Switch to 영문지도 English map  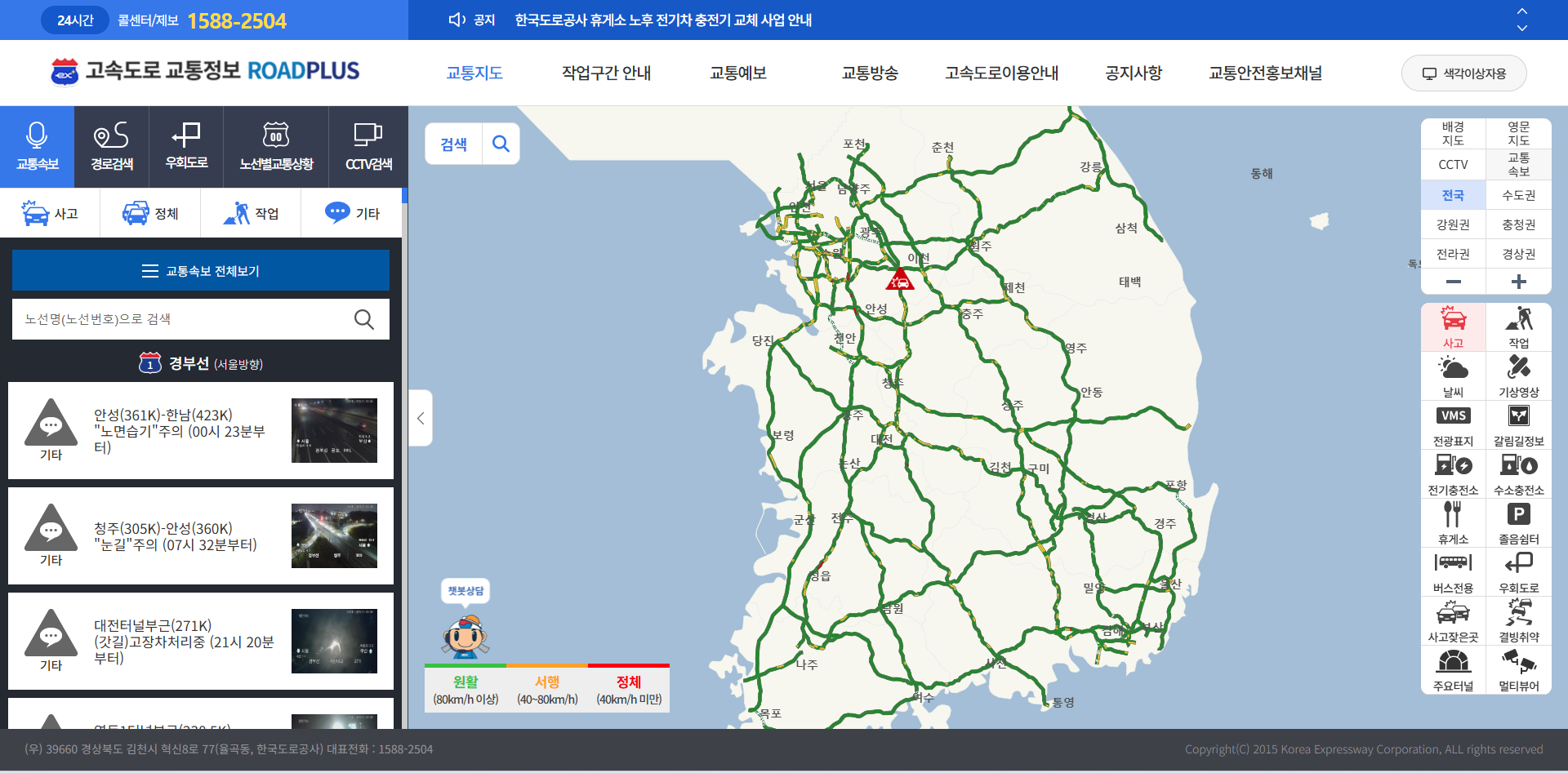(x=1518, y=134)
